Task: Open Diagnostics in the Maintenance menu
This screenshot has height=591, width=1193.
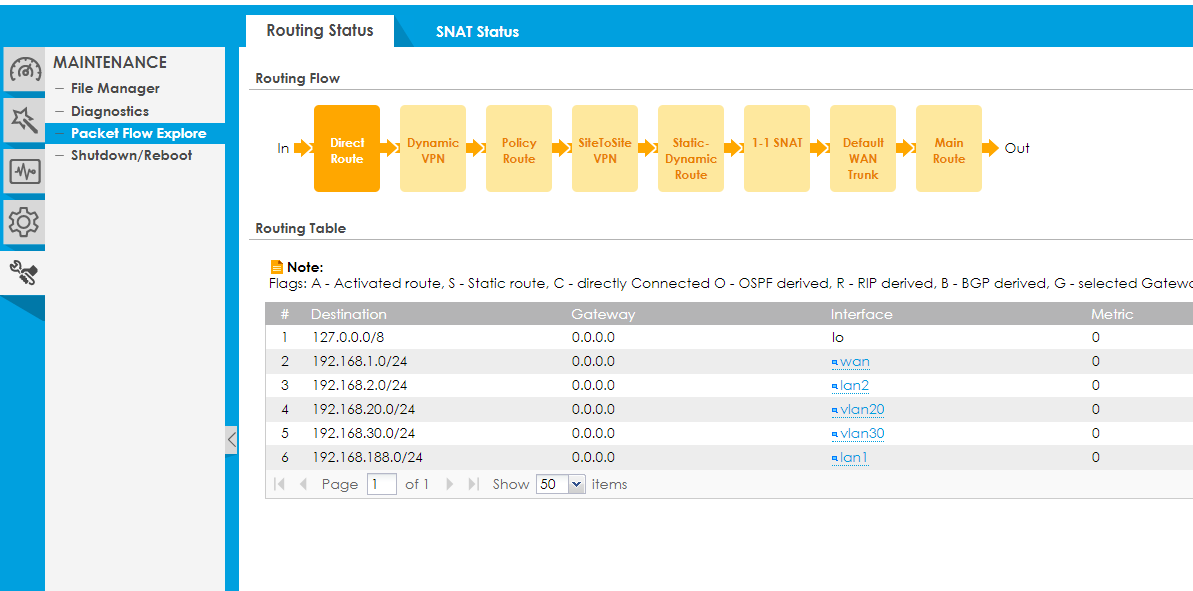Action: 110,111
